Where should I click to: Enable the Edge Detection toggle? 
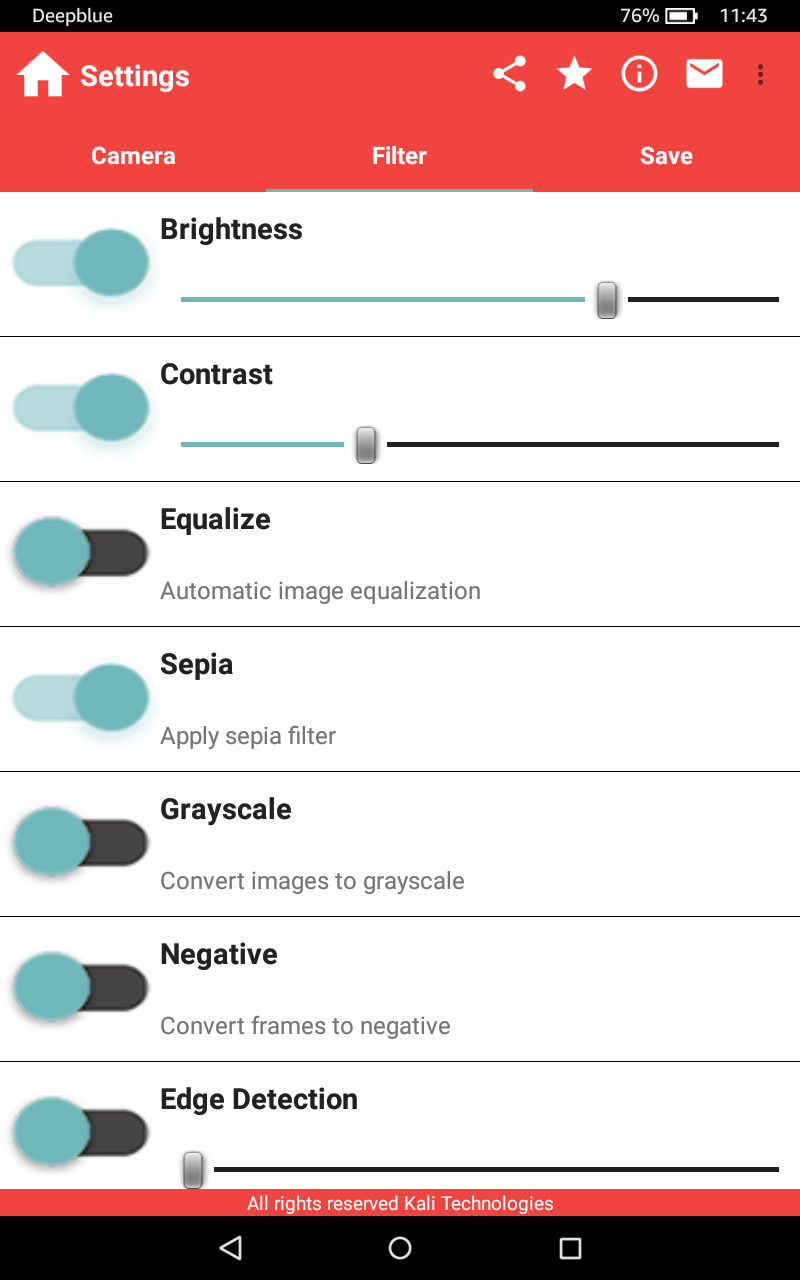(81, 1133)
